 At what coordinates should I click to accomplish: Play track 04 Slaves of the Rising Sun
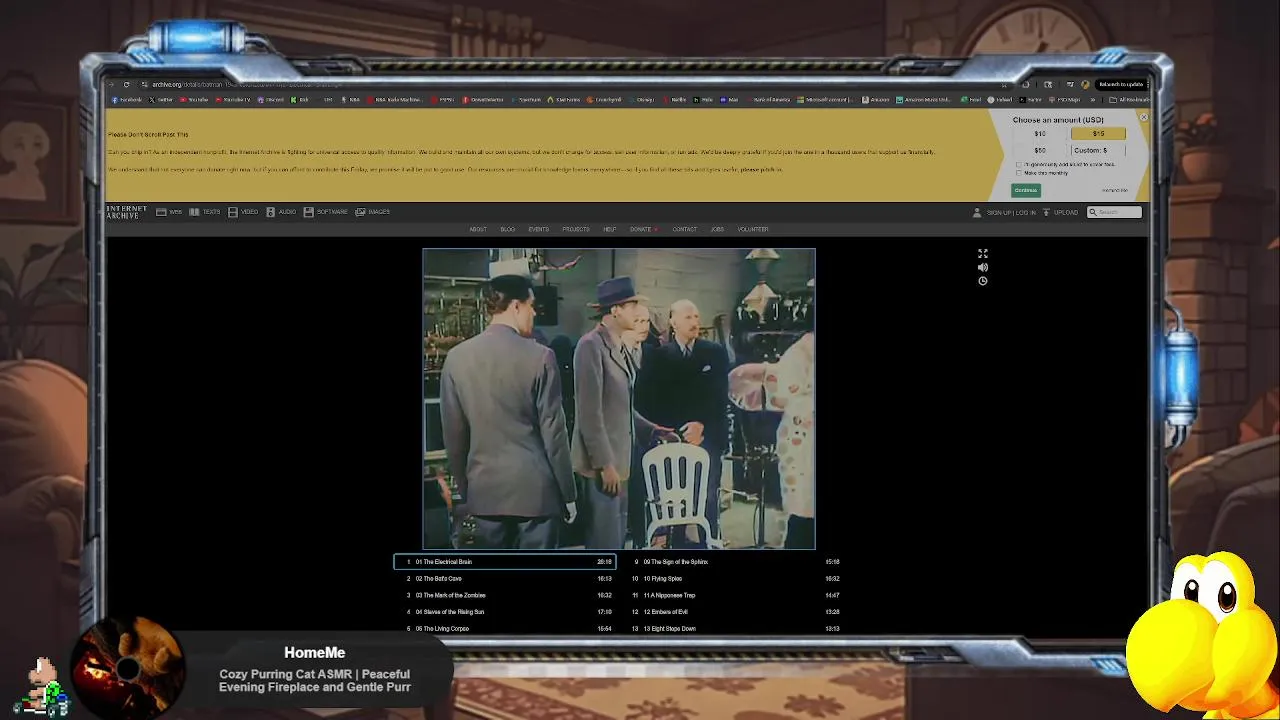tap(505, 612)
